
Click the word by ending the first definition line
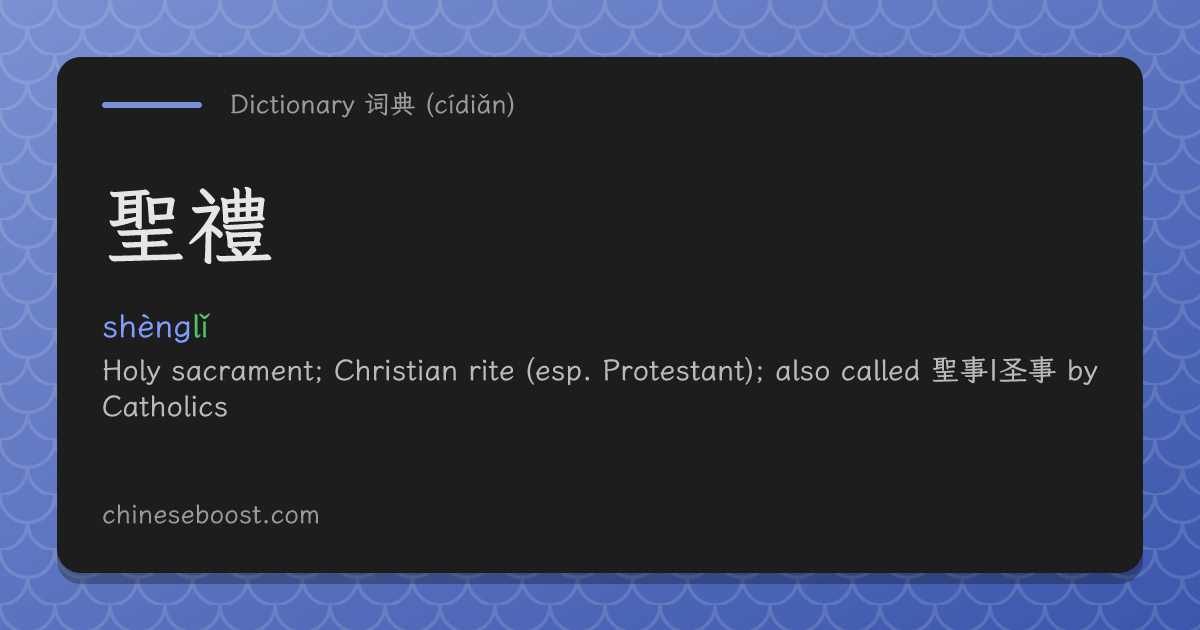(x=1082, y=372)
